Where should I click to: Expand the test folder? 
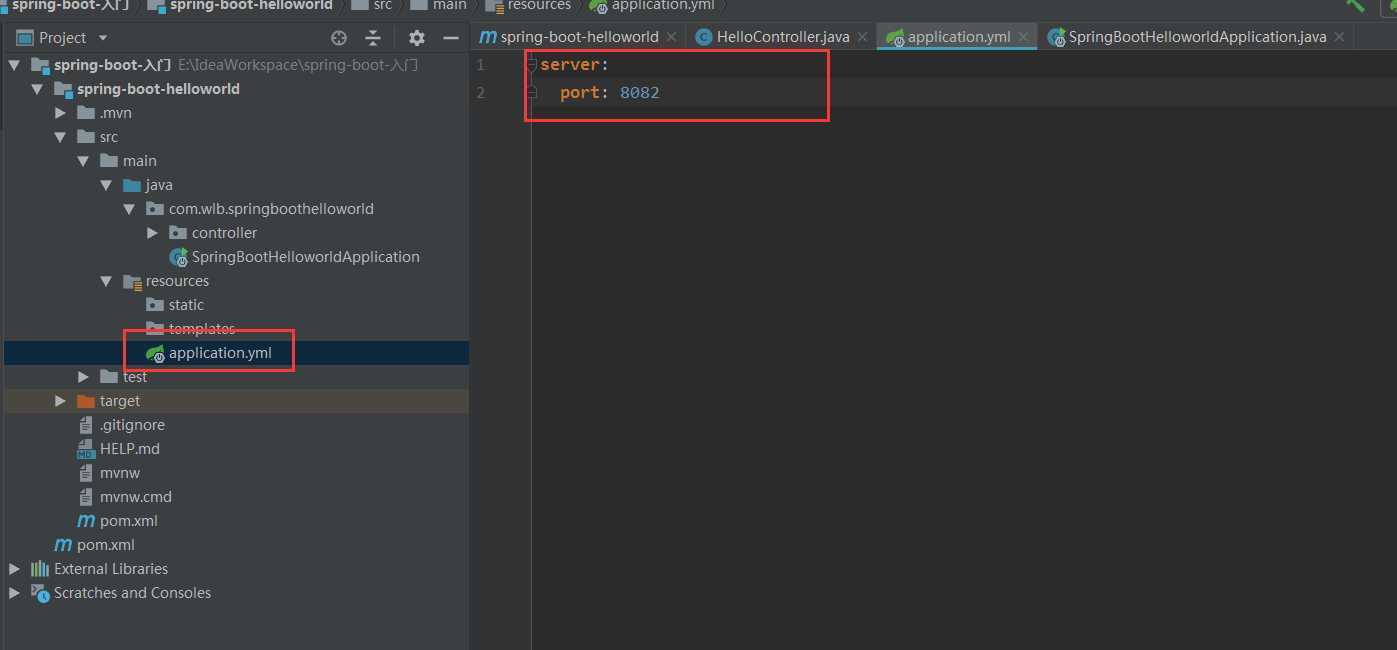click(x=84, y=377)
